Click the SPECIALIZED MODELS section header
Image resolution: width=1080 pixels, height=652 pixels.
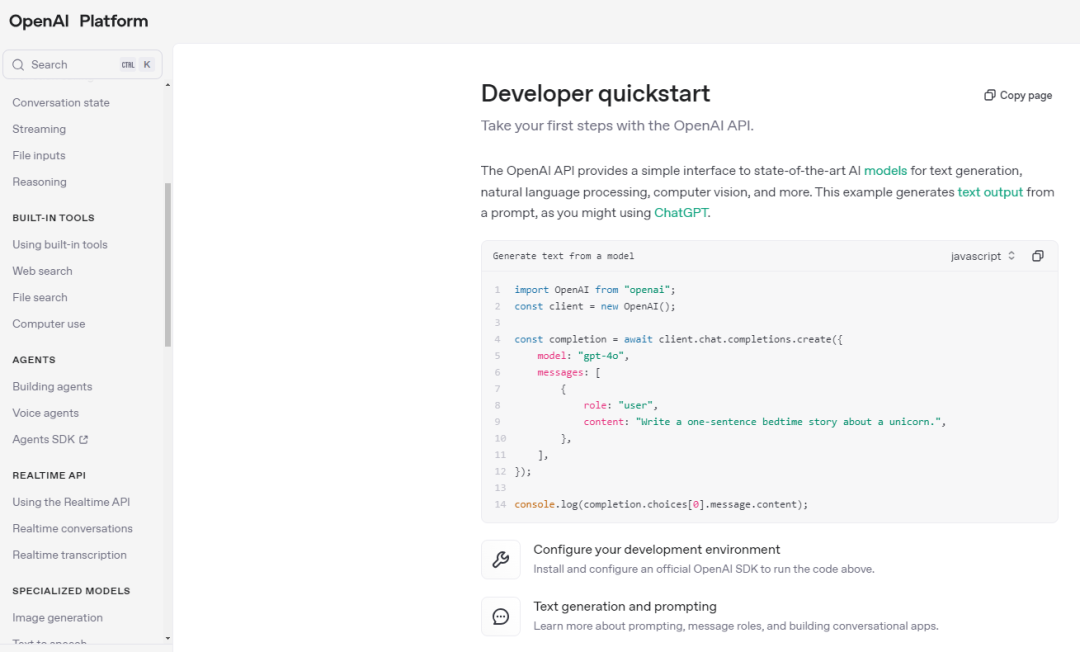(x=71, y=591)
